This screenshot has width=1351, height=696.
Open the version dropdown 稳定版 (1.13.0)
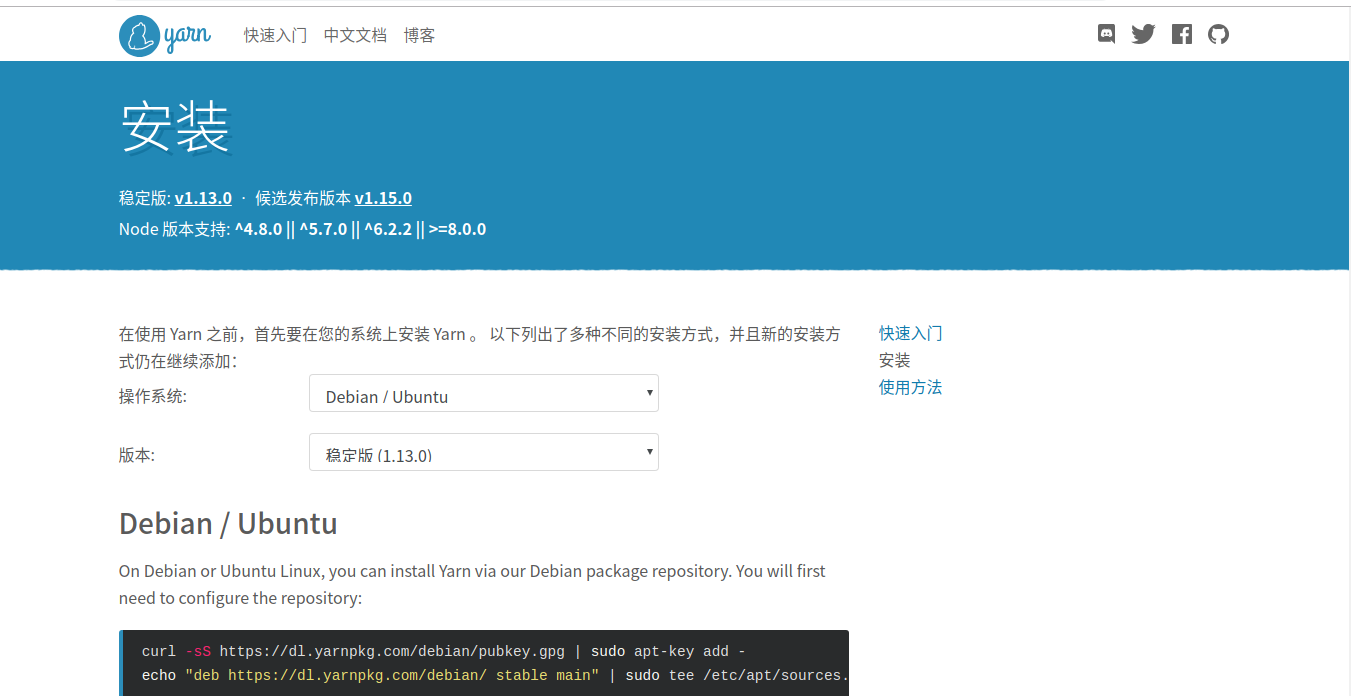tap(484, 452)
